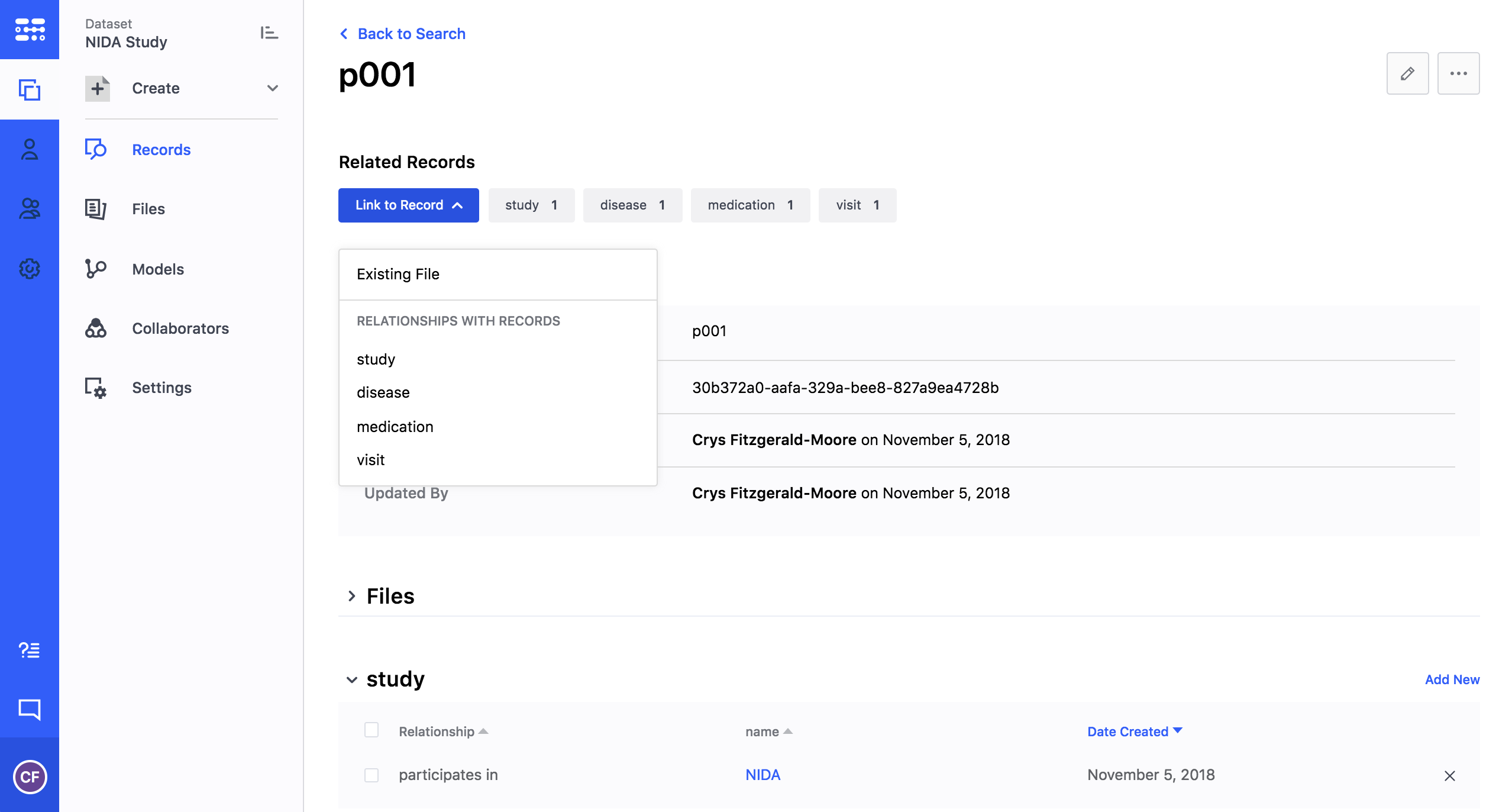Open the three-dot more options menu
This screenshot has height=812, width=1512.
point(1458,73)
